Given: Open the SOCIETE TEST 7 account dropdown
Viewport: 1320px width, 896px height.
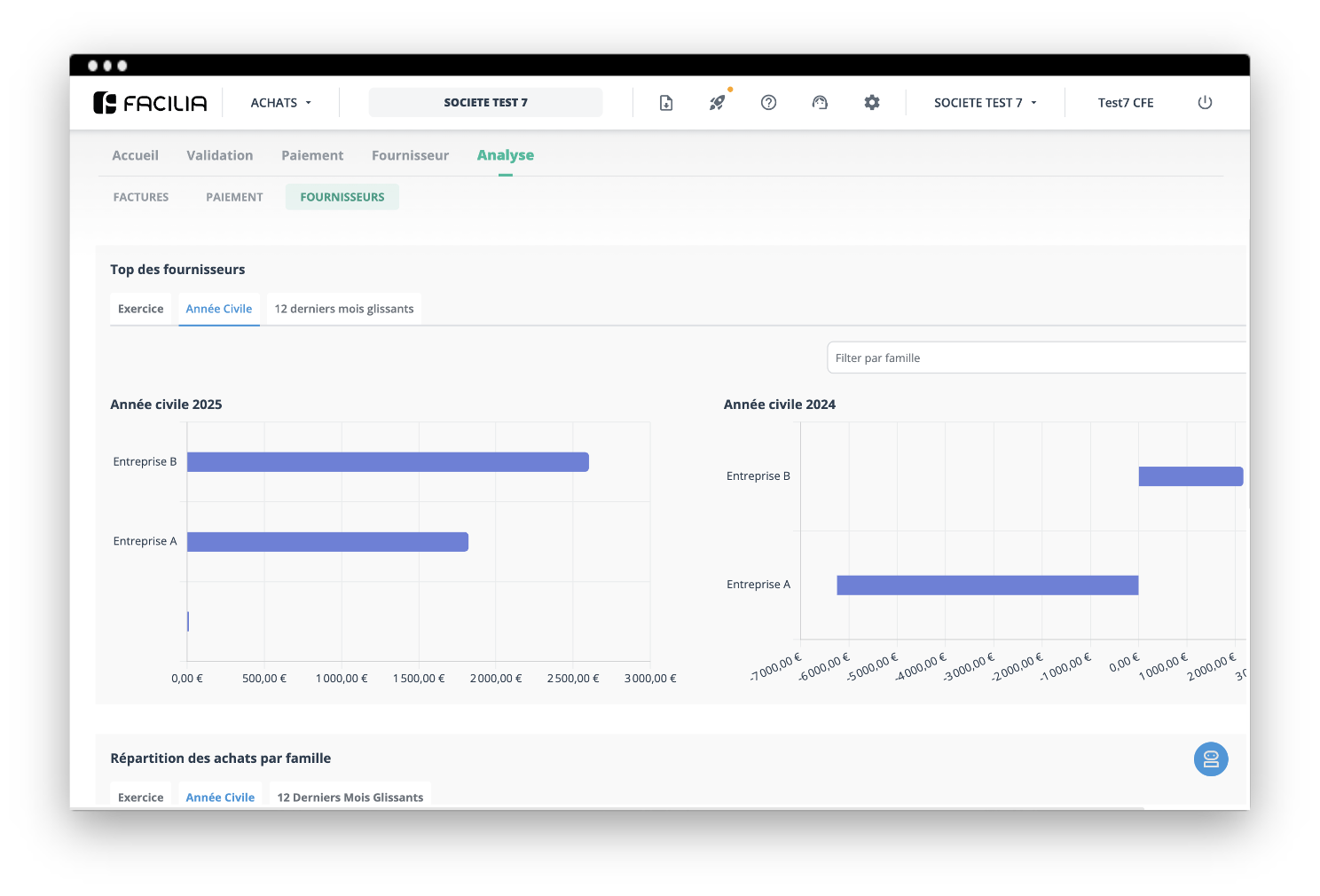Looking at the screenshot, I should pyautogui.click(x=985, y=103).
